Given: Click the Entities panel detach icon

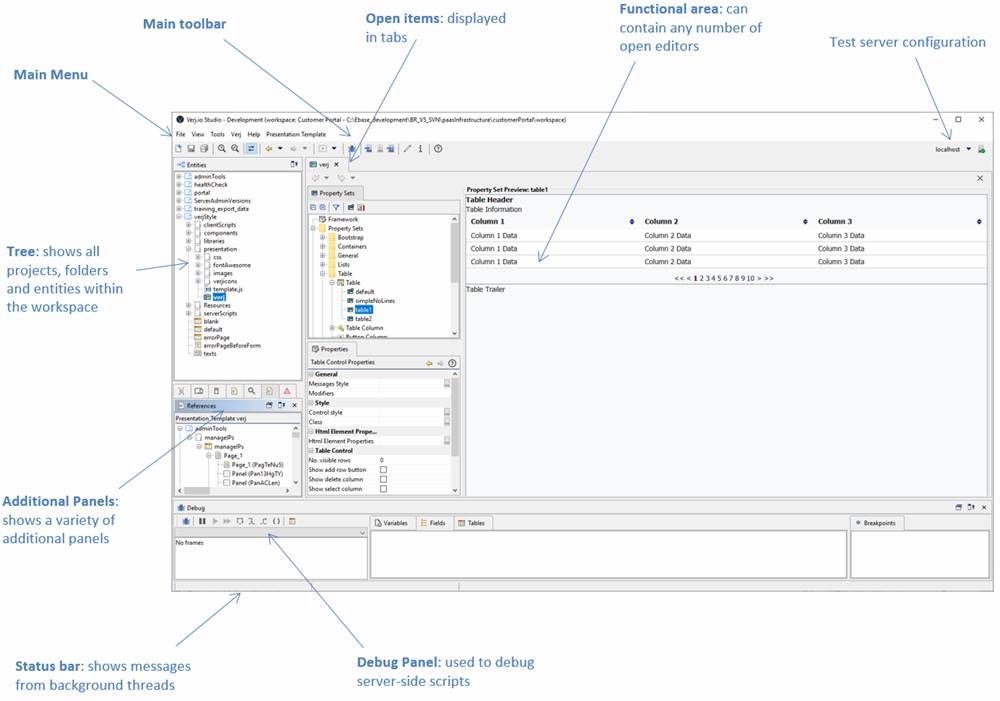Looking at the screenshot, I should (294, 165).
